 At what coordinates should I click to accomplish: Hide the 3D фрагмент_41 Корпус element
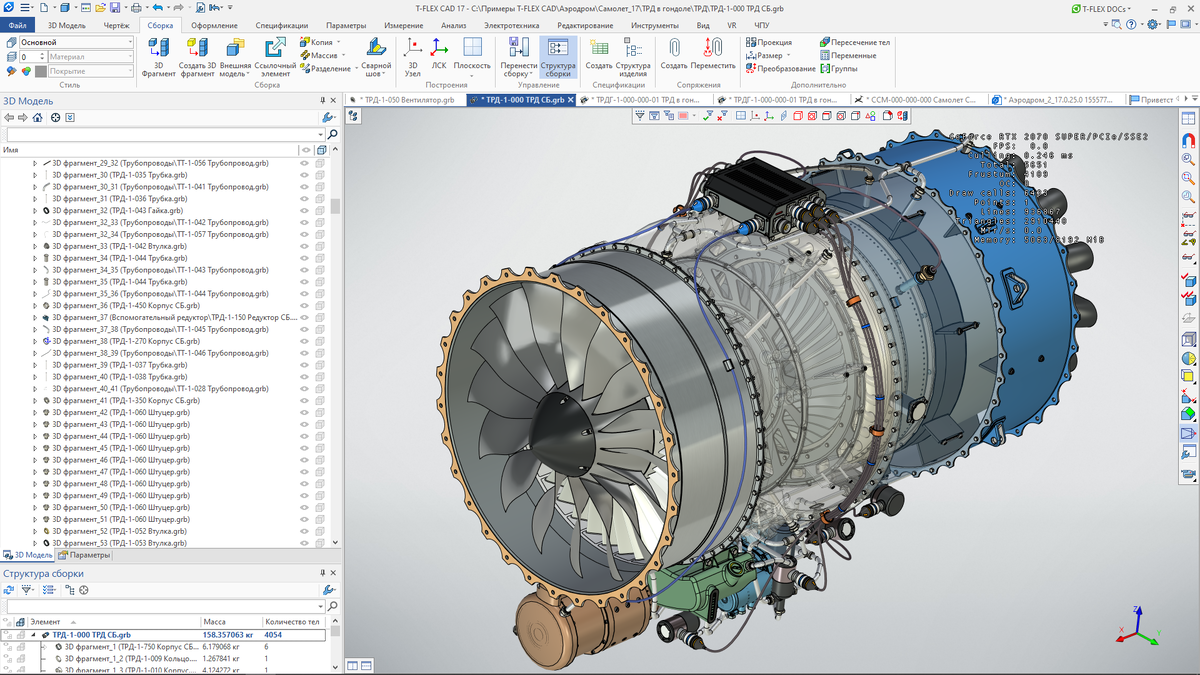pyautogui.click(x=305, y=398)
